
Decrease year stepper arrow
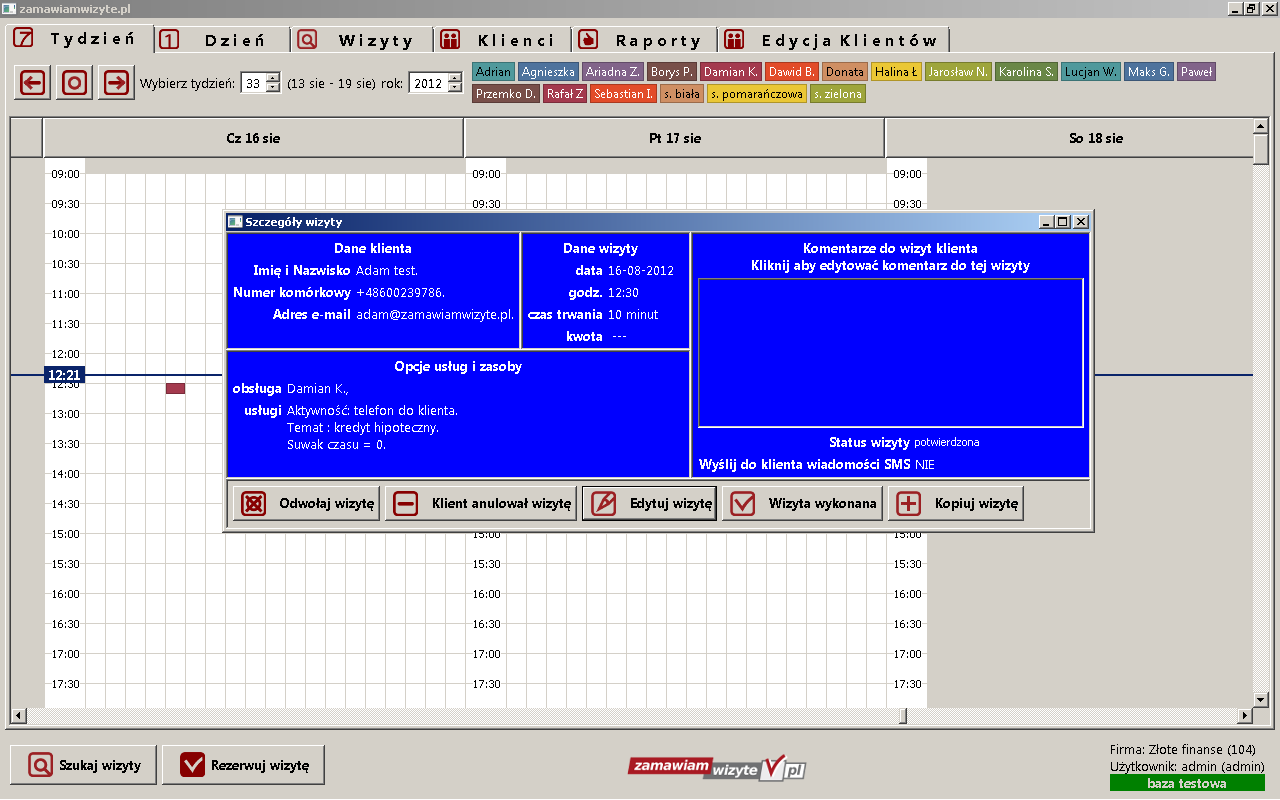(x=453, y=89)
